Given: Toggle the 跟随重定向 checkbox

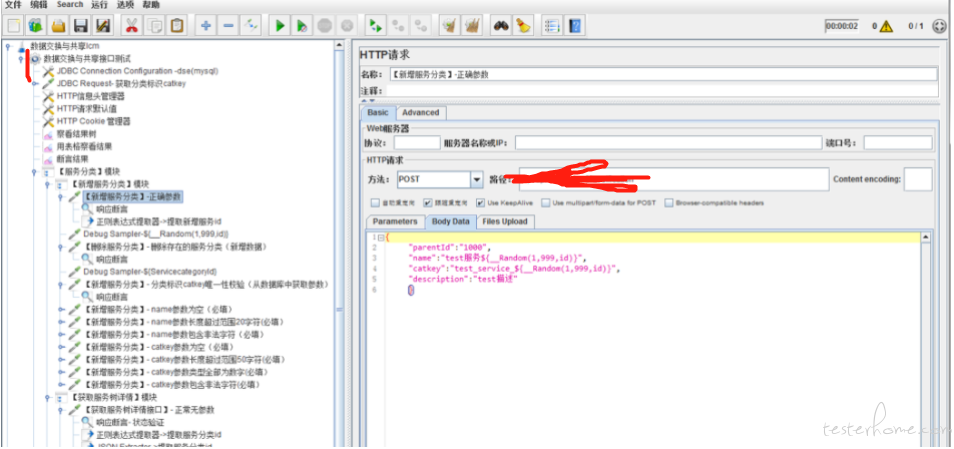Looking at the screenshot, I should coord(428,203).
